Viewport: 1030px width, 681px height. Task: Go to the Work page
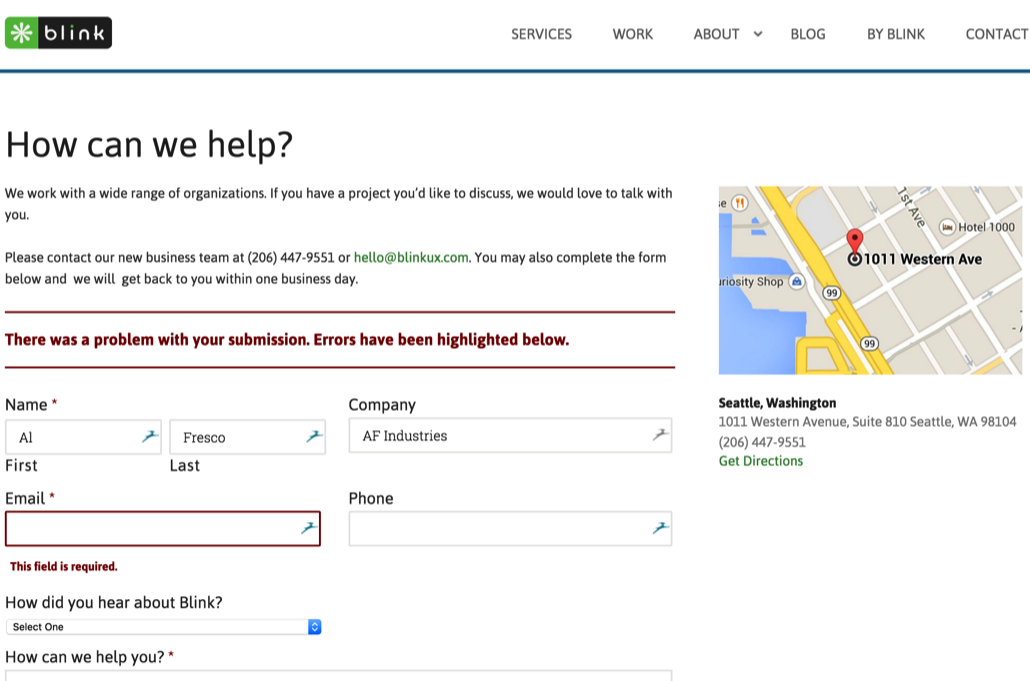633,34
